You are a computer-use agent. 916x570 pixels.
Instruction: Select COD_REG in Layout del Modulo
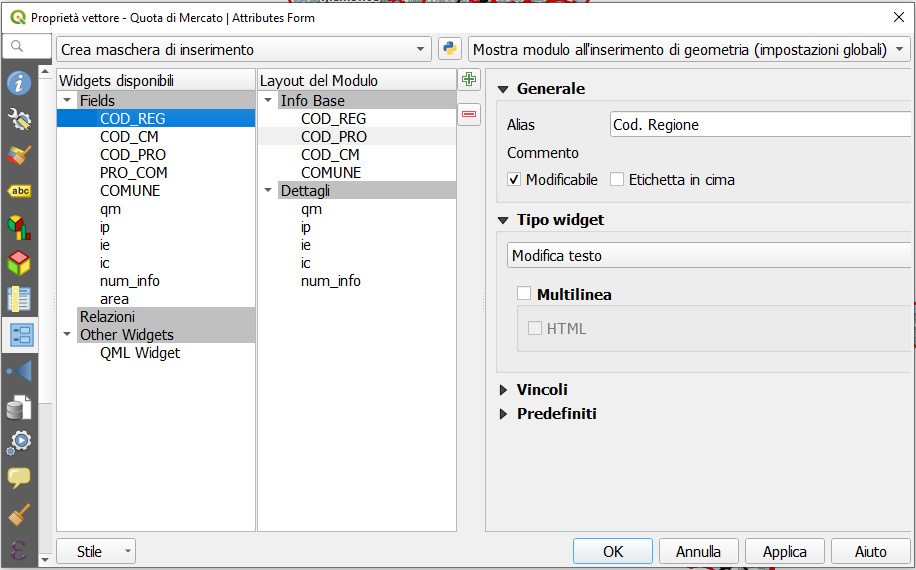click(334, 119)
